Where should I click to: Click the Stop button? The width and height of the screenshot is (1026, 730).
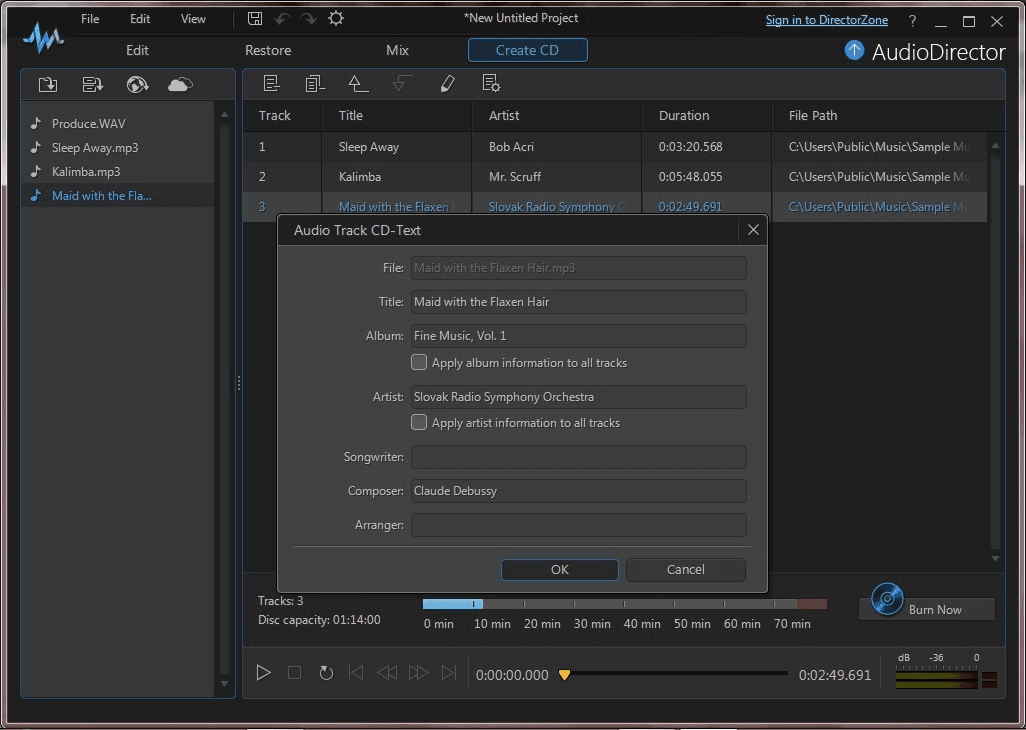(294, 672)
